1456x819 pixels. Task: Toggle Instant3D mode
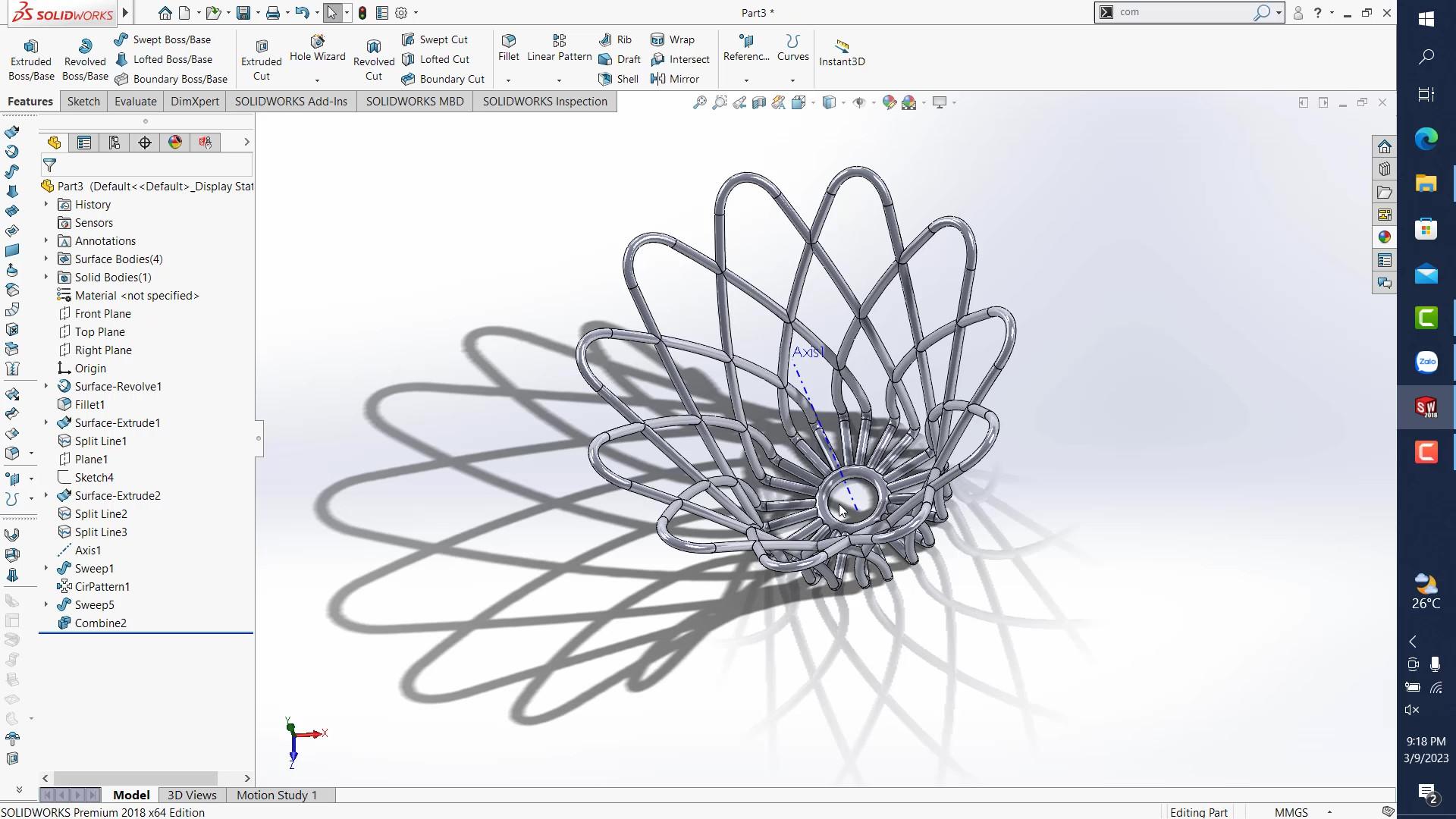click(x=841, y=49)
